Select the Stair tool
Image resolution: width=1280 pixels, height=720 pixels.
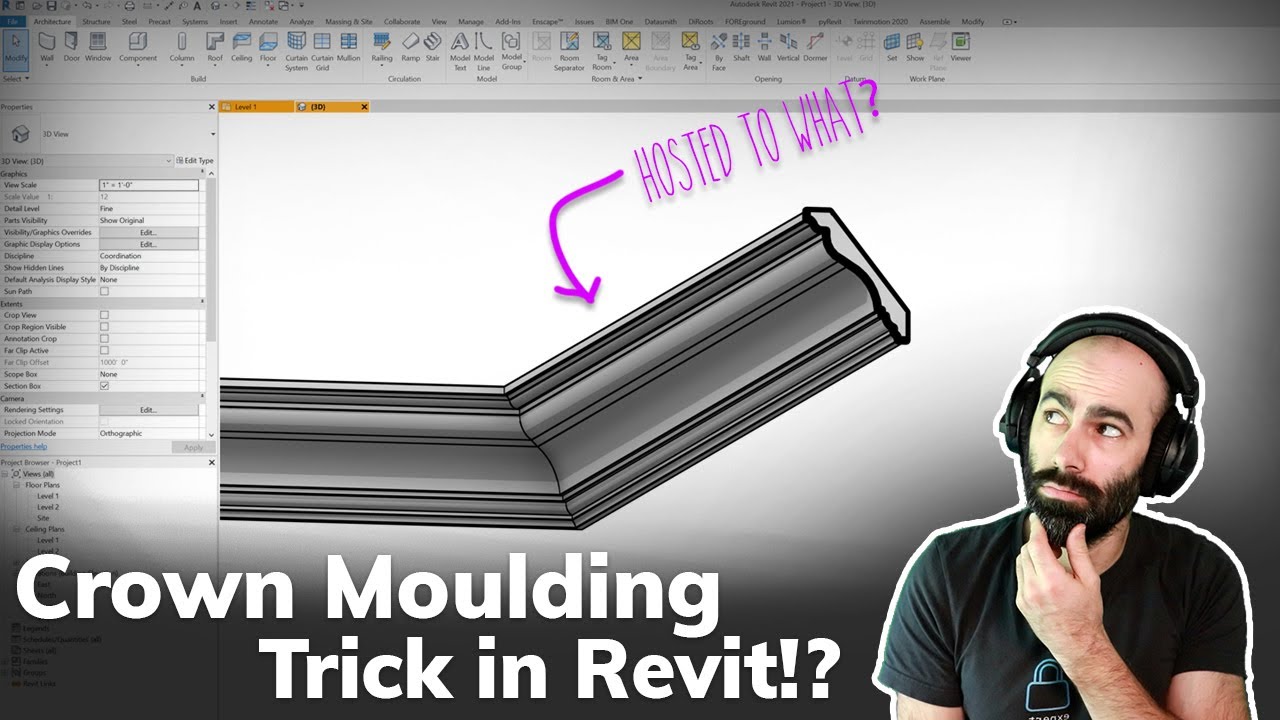(432, 47)
